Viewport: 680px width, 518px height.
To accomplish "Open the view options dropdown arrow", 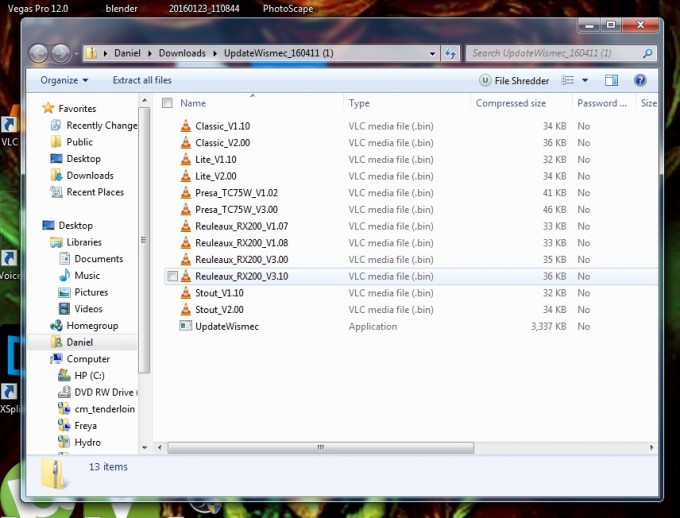I will tap(585, 80).
